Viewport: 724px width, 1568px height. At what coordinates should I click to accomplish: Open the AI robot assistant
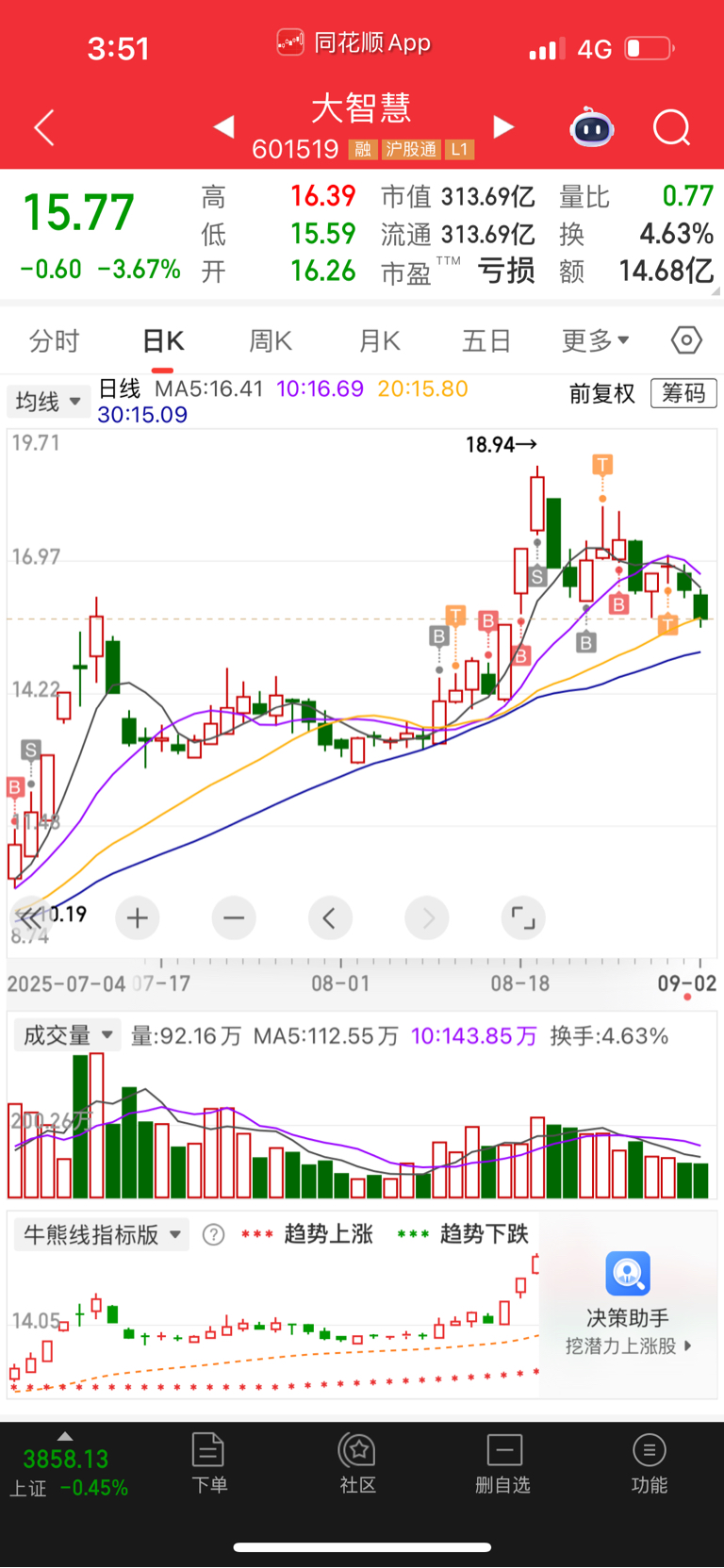(592, 127)
